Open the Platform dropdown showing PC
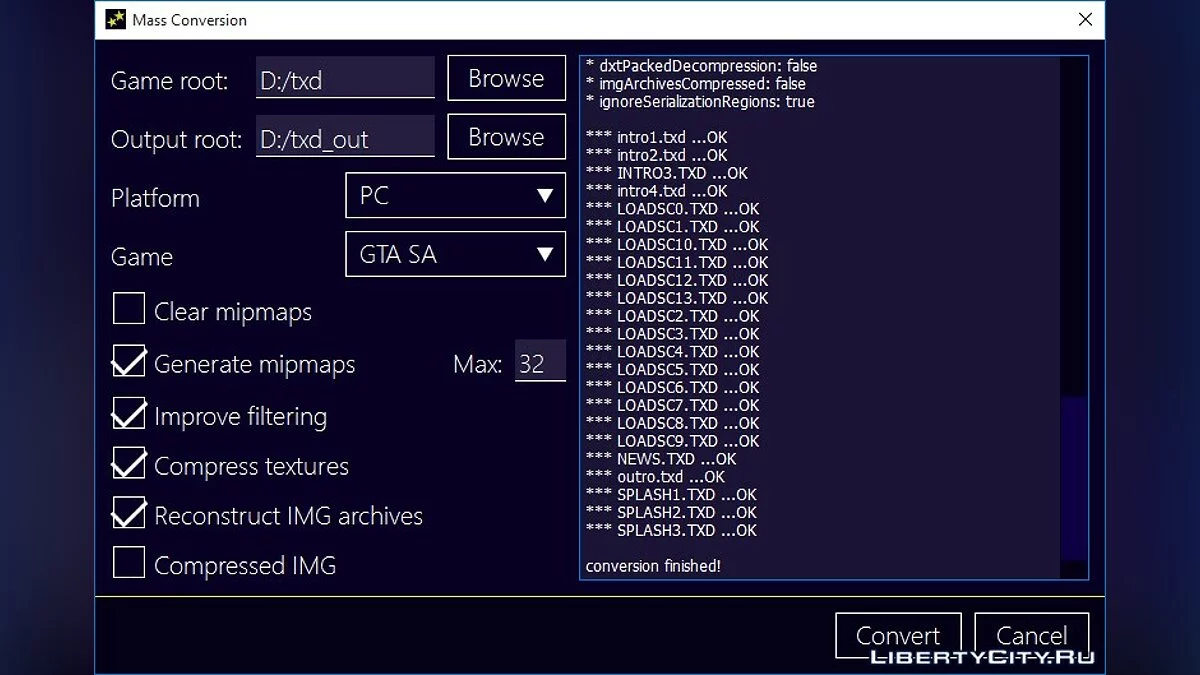Image resolution: width=1200 pixels, height=675 pixels. pos(455,196)
